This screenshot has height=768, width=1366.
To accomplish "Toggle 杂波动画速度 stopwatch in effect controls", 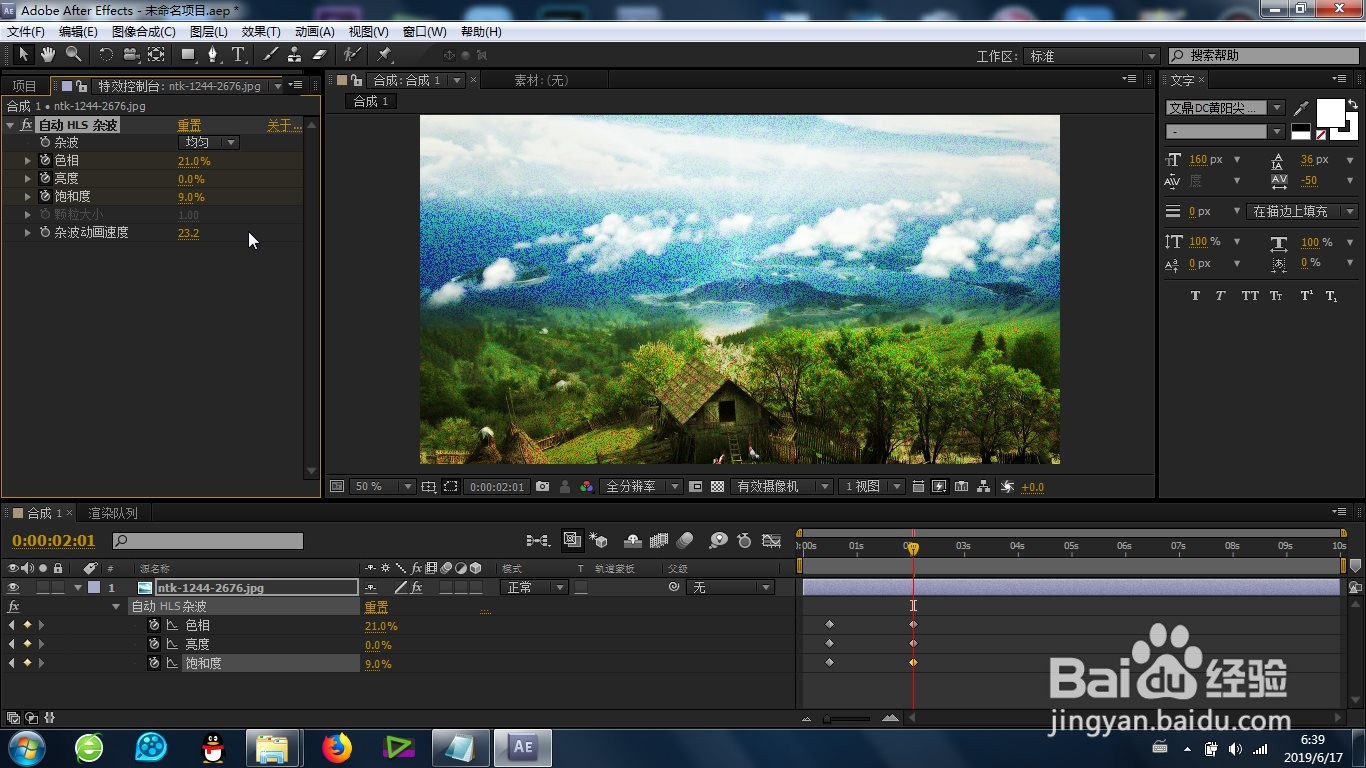I will click(45, 232).
